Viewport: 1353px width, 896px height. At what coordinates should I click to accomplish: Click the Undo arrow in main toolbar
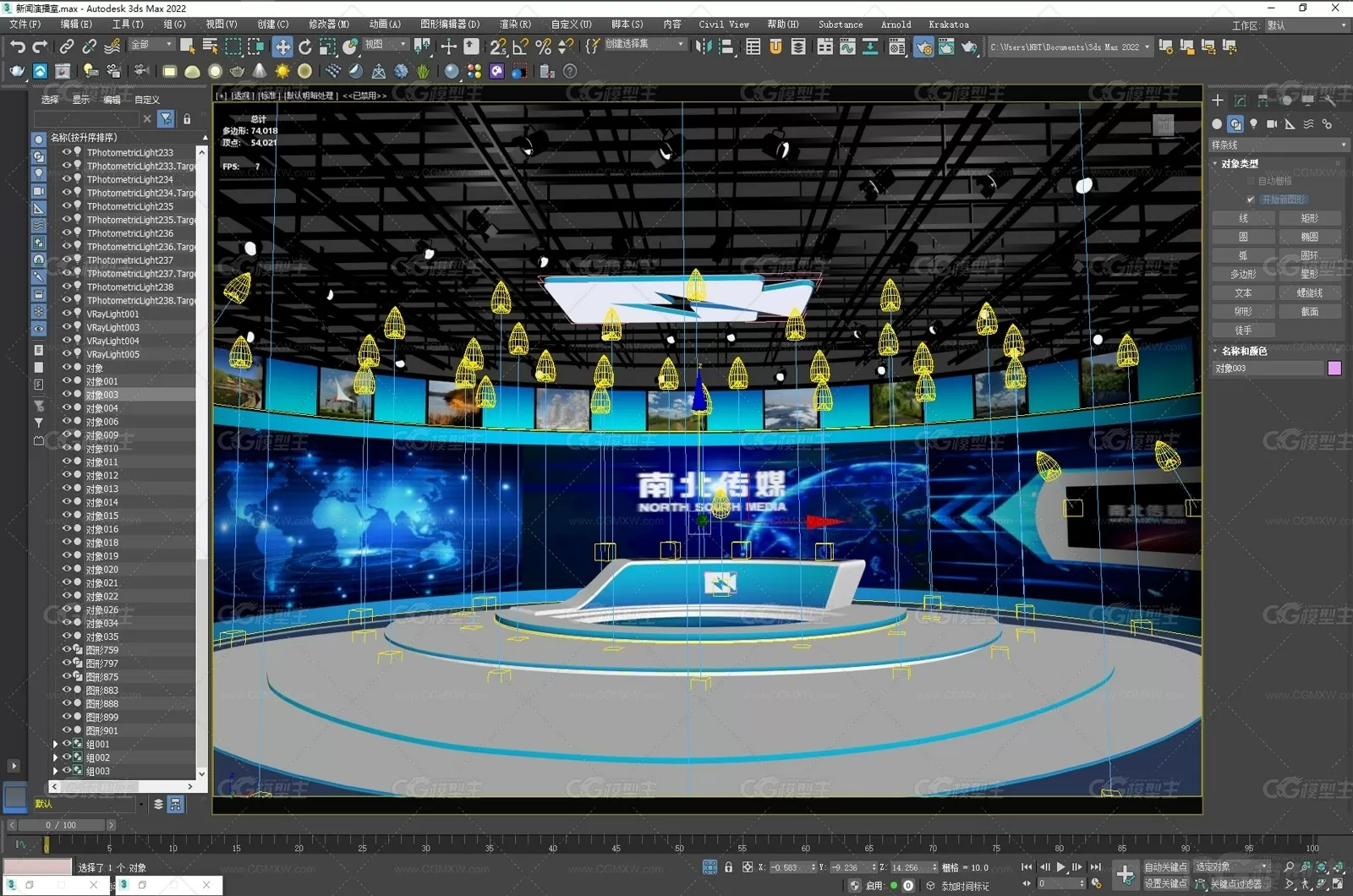pos(17,47)
